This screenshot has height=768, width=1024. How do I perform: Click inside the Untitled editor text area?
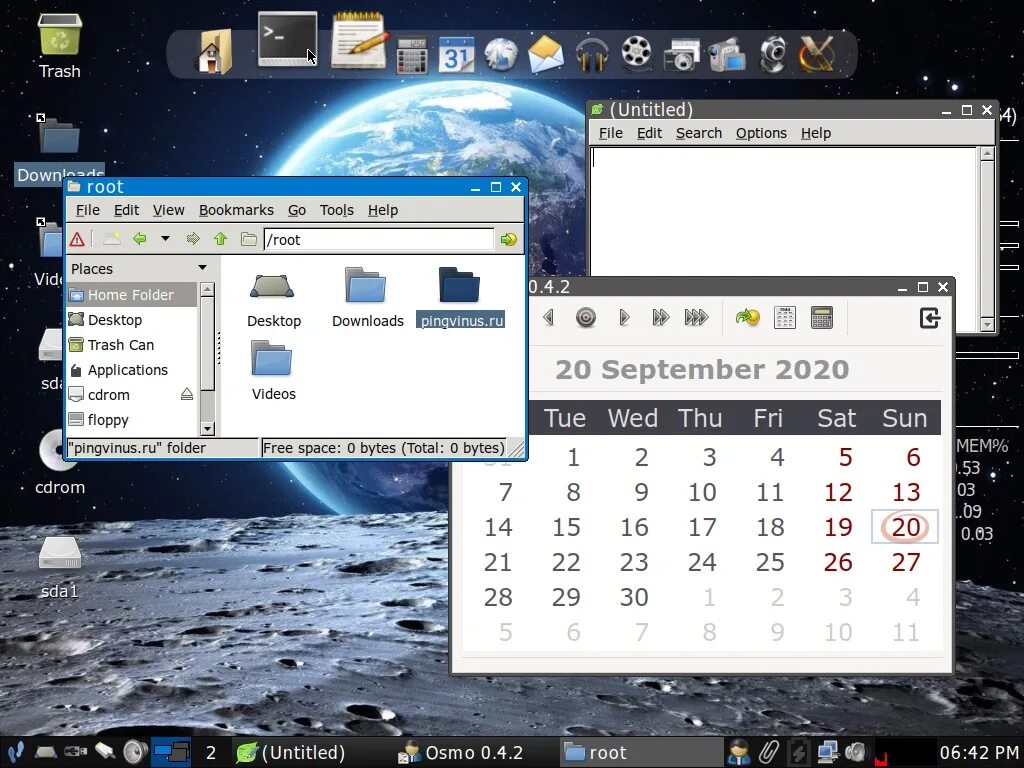click(x=783, y=210)
